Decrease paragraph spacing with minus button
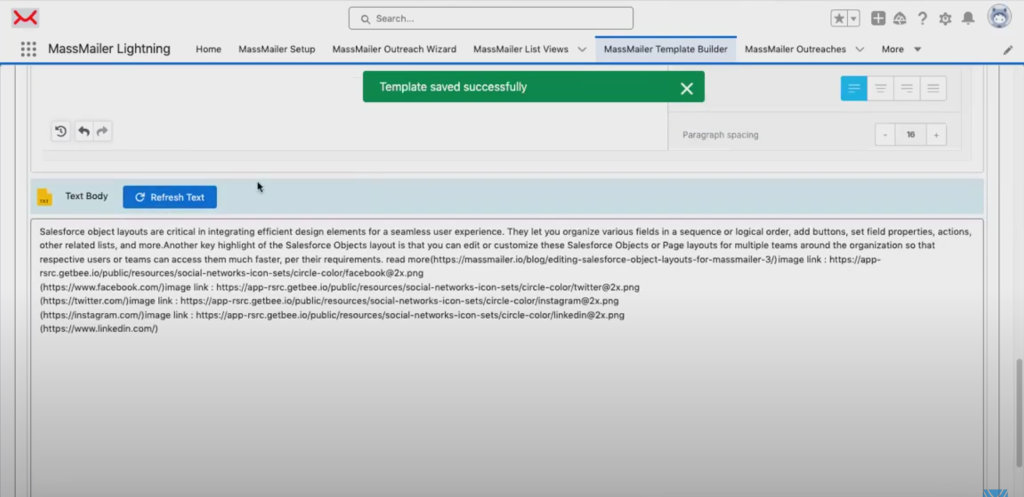The image size is (1024, 497). 885,135
